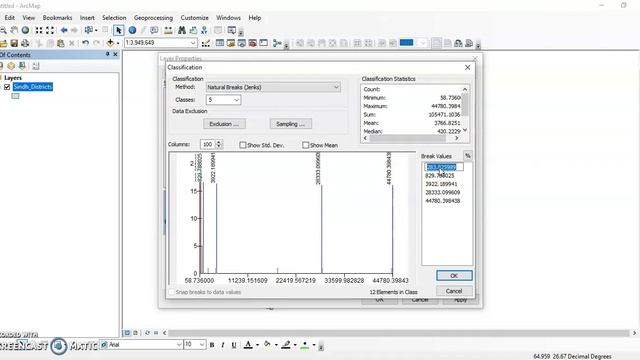Open the Python window icon

coord(264,43)
